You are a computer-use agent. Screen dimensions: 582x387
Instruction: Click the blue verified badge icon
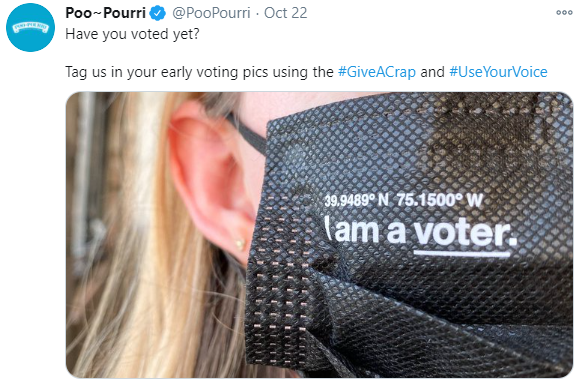click(158, 13)
